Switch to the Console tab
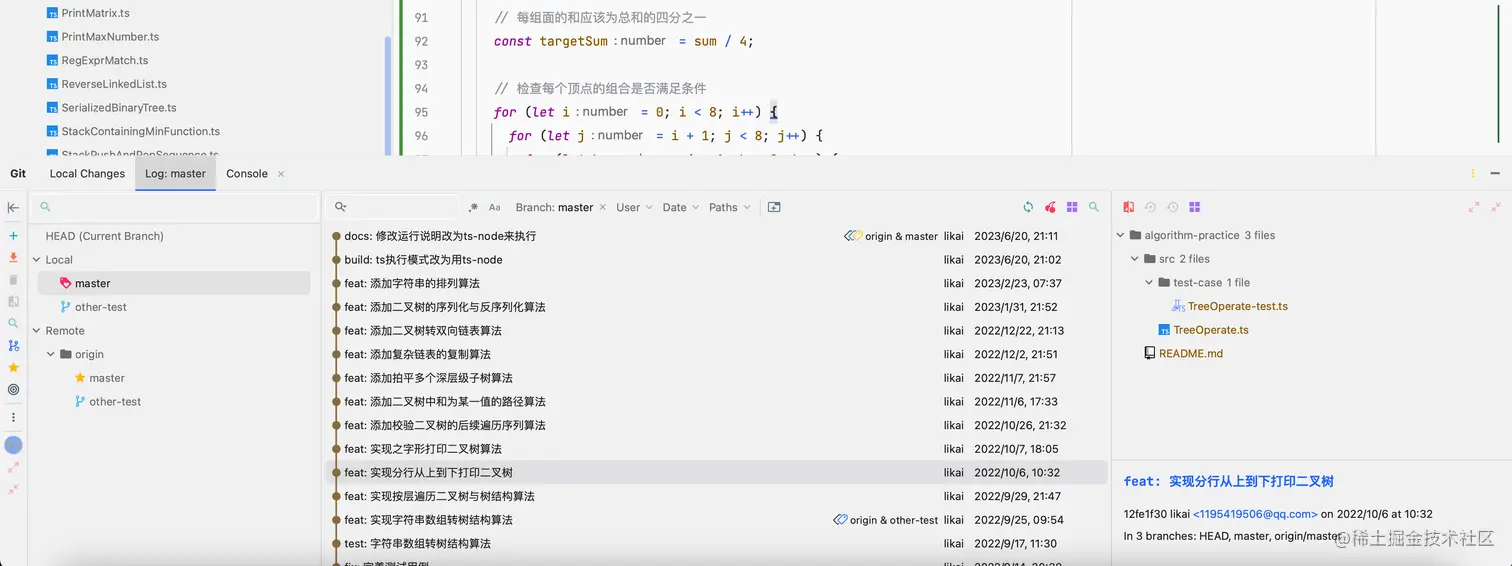 coord(247,173)
